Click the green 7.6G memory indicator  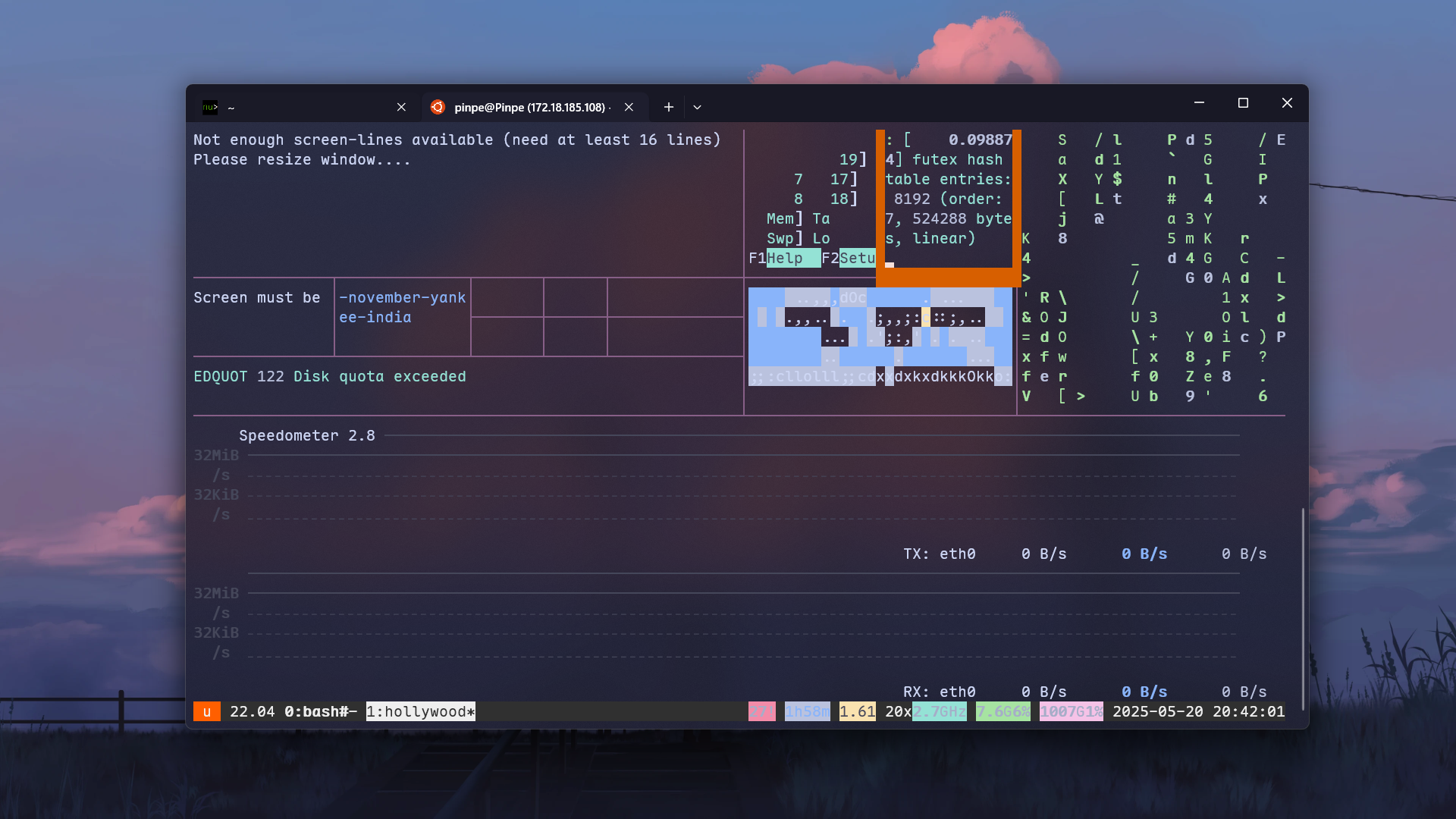pos(1003,711)
